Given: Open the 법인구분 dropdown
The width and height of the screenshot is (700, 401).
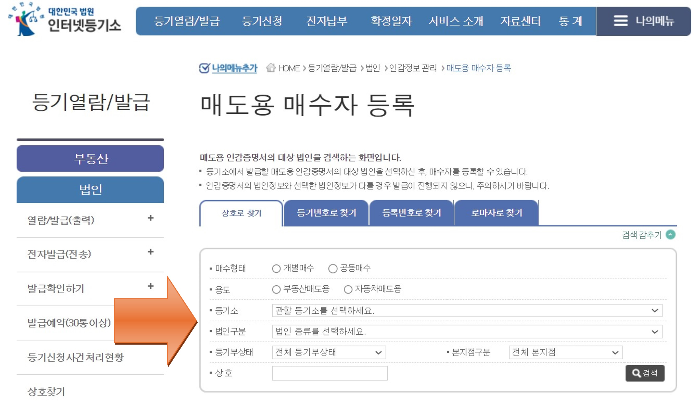Looking at the screenshot, I should click(x=467, y=331).
